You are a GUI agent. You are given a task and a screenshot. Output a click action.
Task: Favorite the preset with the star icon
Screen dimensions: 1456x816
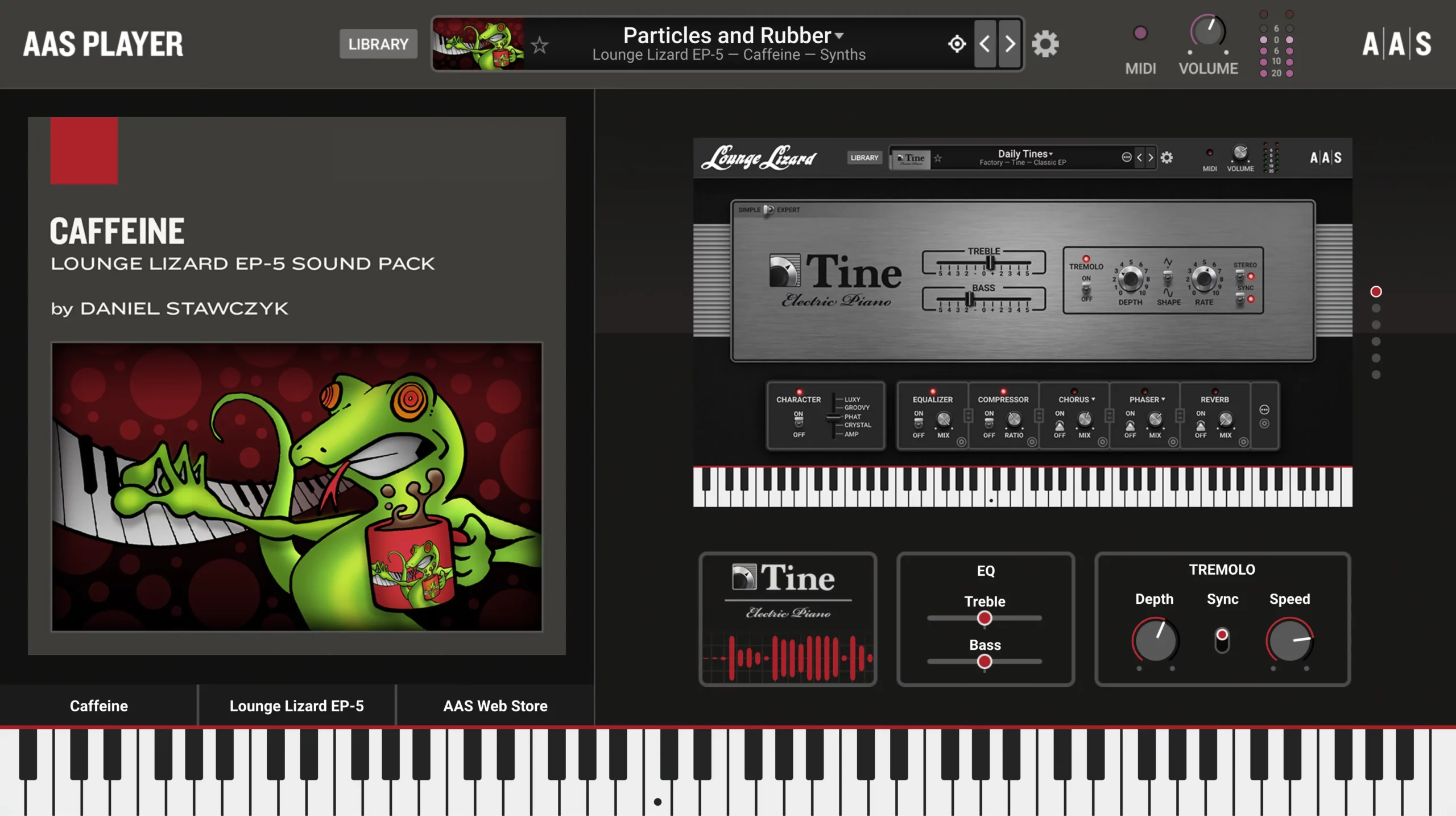tap(539, 44)
